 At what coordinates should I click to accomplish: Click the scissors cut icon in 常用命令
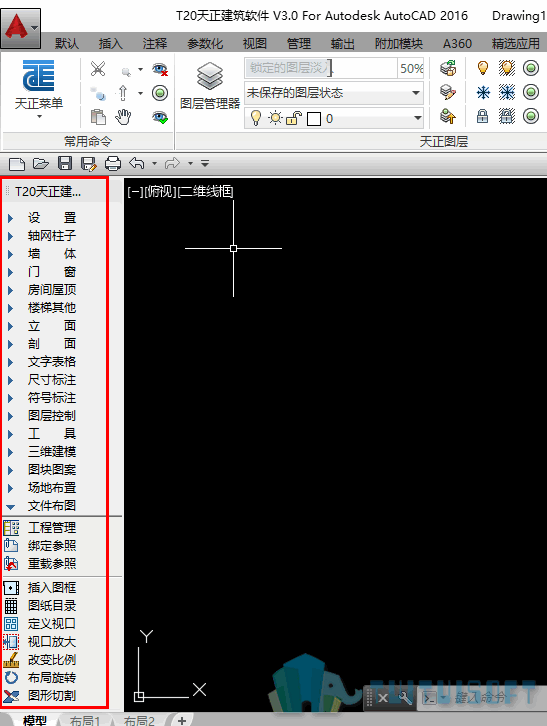click(x=98, y=69)
